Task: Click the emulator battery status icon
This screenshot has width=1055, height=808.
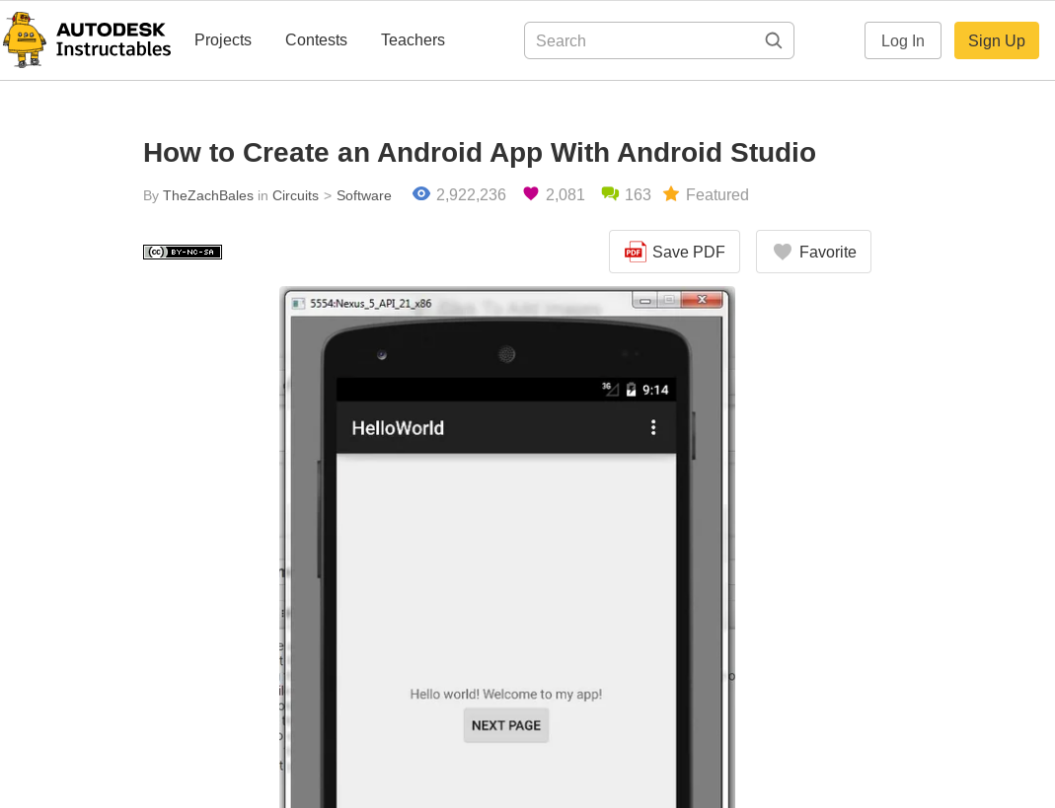Action: click(x=631, y=390)
